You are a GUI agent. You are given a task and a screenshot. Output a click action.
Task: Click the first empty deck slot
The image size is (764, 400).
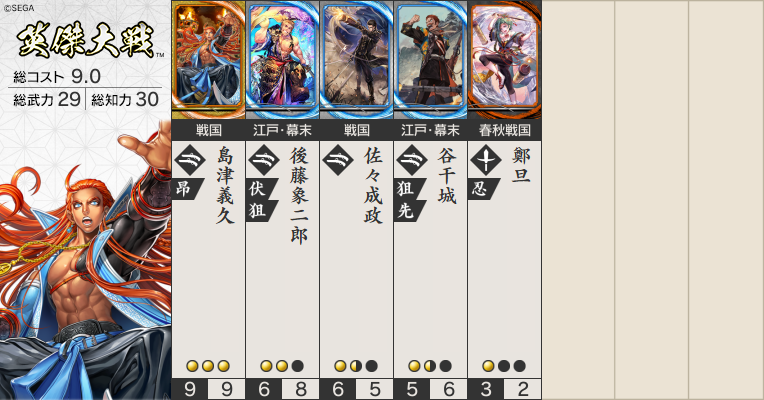click(x=578, y=200)
